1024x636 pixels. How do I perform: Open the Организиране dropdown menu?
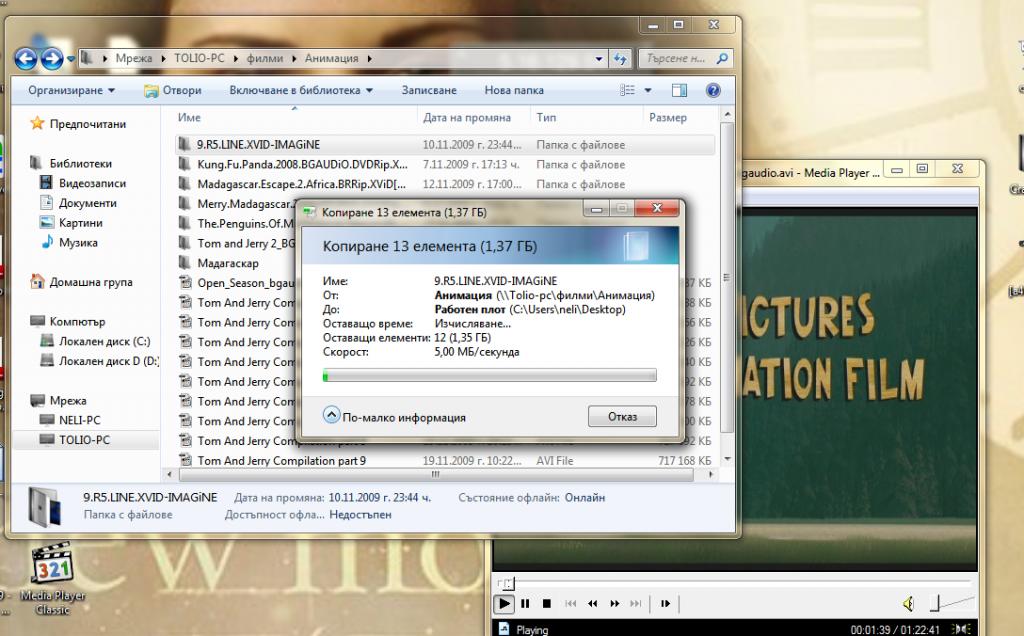click(x=71, y=90)
